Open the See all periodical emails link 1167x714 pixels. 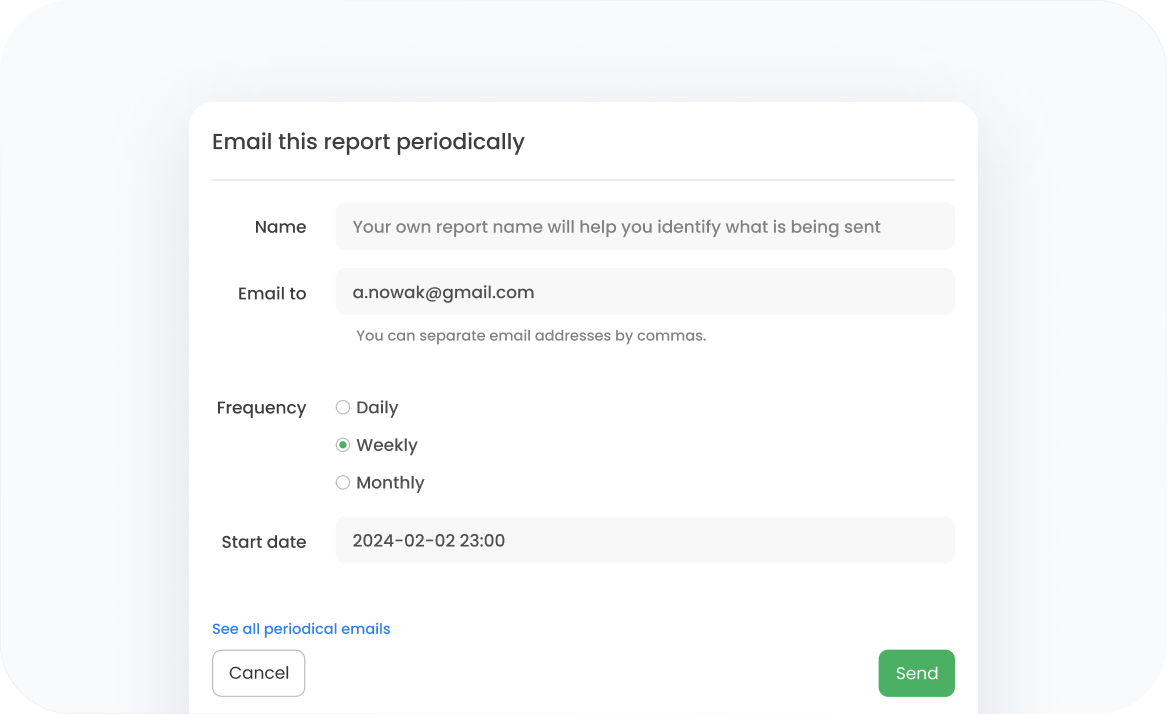[301, 629]
